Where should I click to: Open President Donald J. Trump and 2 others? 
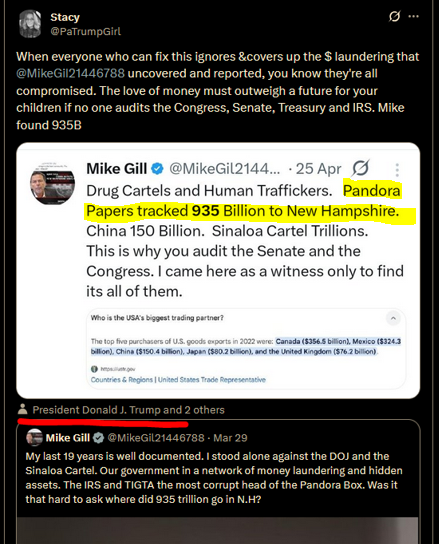(x=128, y=410)
